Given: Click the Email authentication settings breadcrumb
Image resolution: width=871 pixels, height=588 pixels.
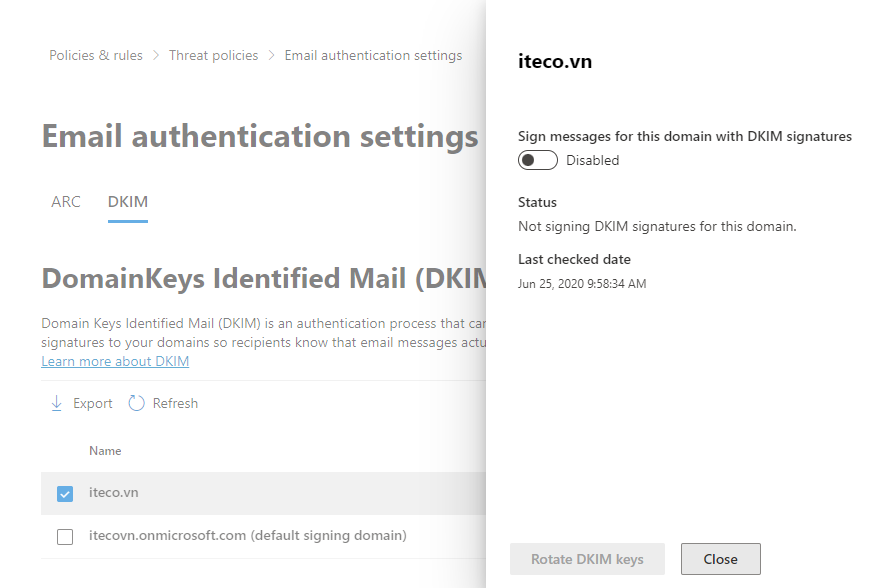Looking at the screenshot, I should click(x=373, y=55).
